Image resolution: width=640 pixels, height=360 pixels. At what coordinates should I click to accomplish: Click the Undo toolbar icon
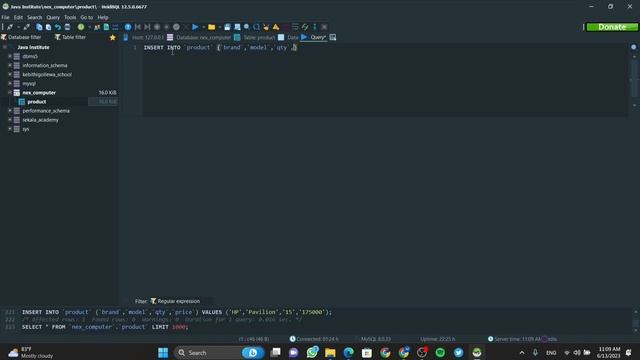58,27
